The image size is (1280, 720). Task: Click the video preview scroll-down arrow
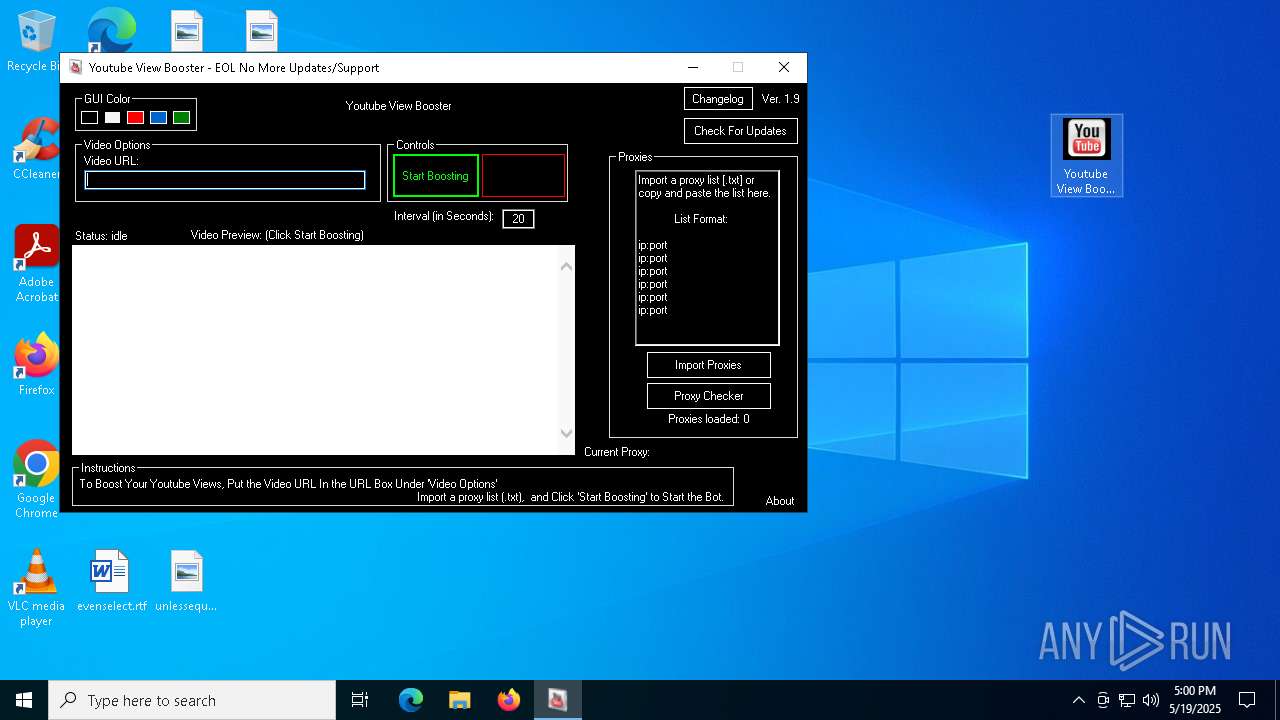tap(567, 433)
